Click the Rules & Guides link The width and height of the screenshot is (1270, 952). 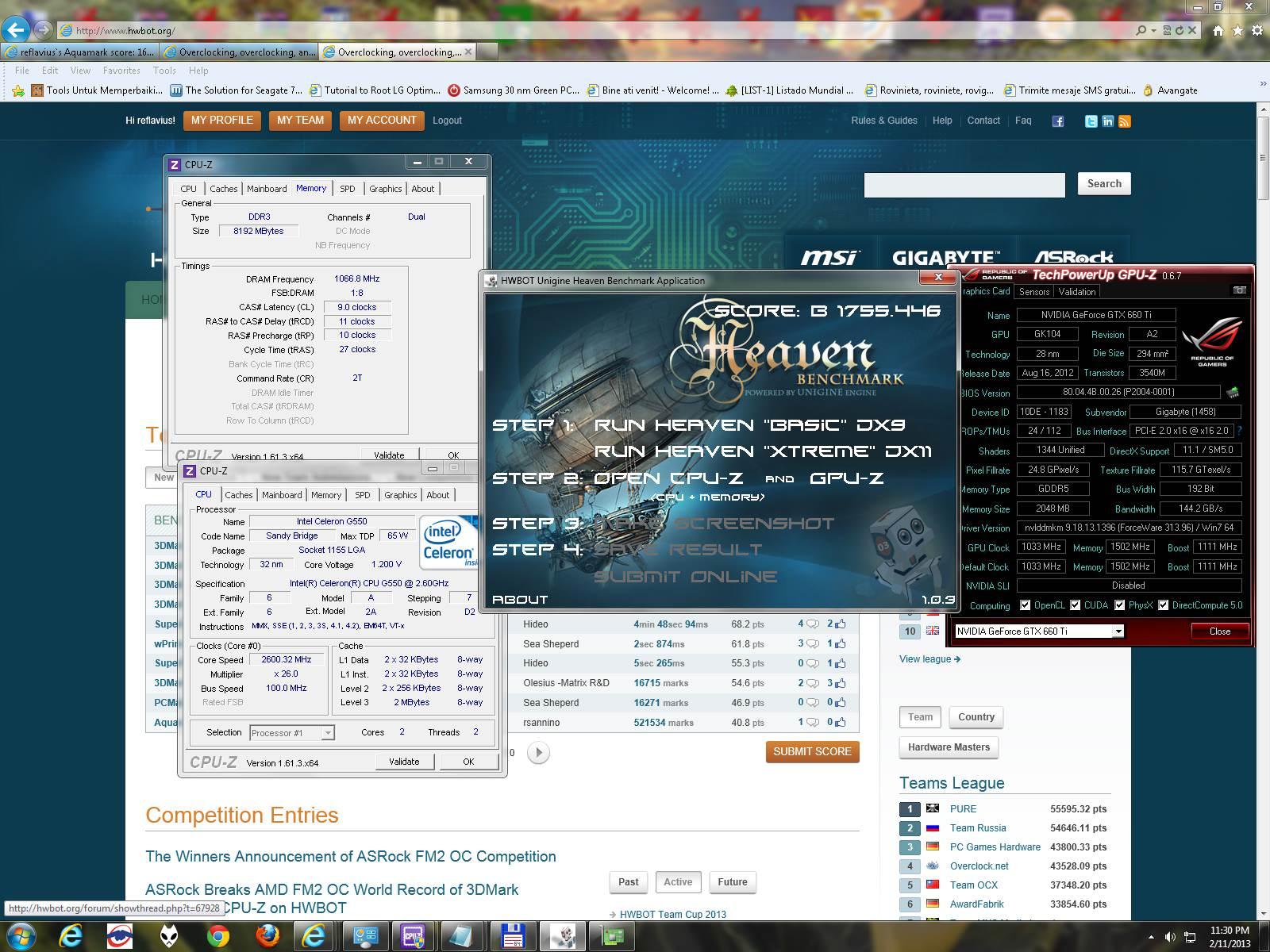tap(884, 121)
